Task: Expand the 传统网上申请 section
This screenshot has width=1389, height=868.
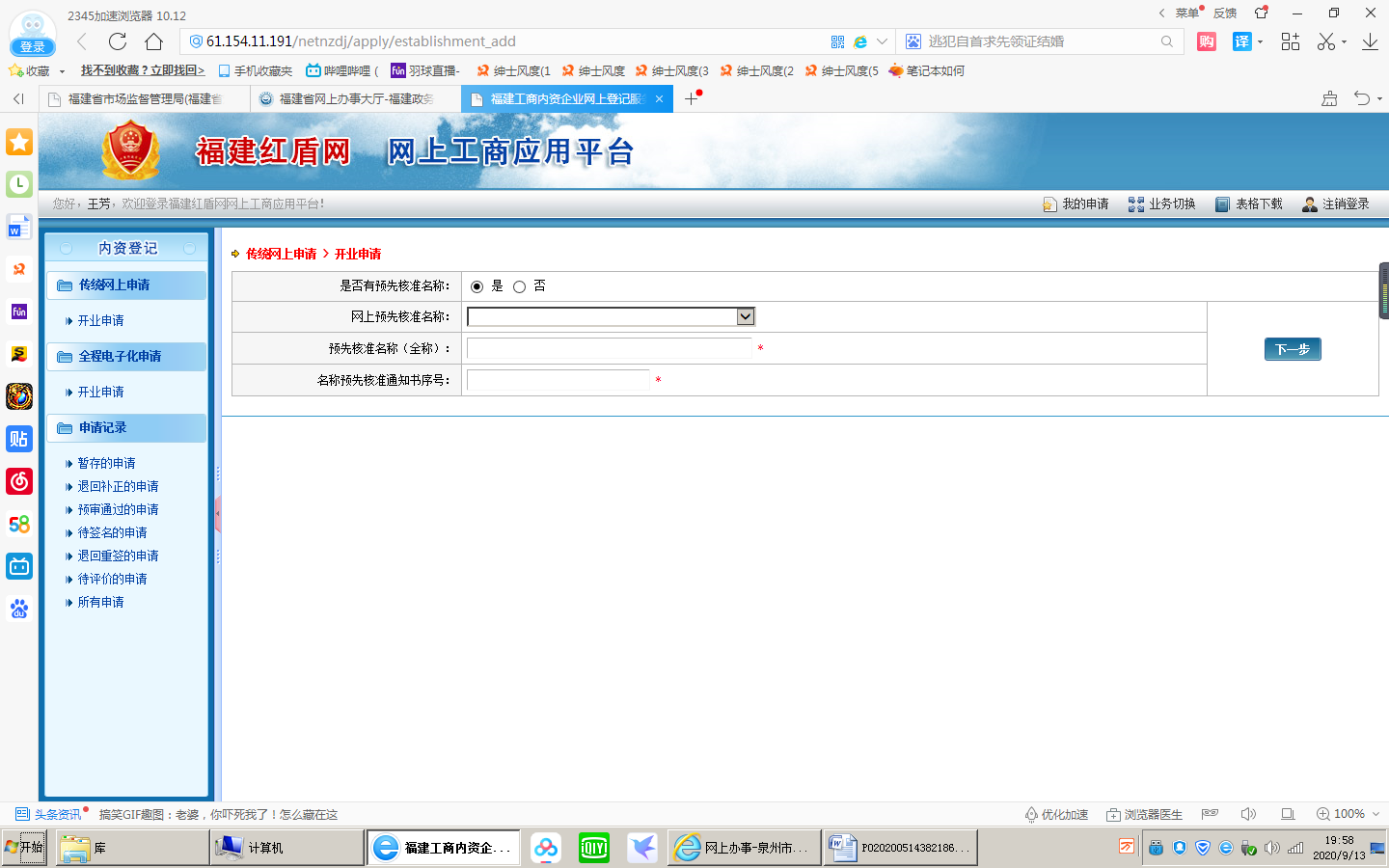Action: (x=115, y=285)
